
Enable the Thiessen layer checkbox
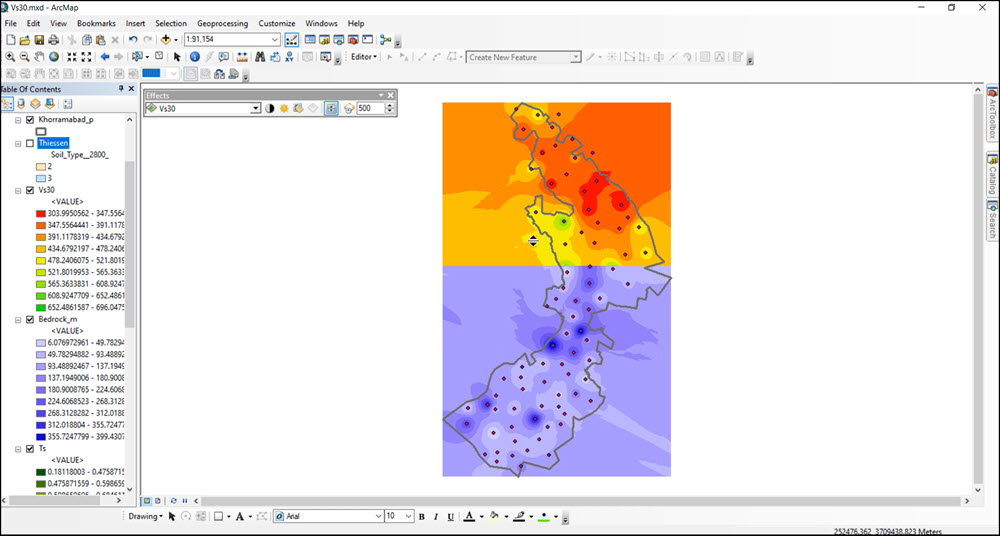(30, 143)
